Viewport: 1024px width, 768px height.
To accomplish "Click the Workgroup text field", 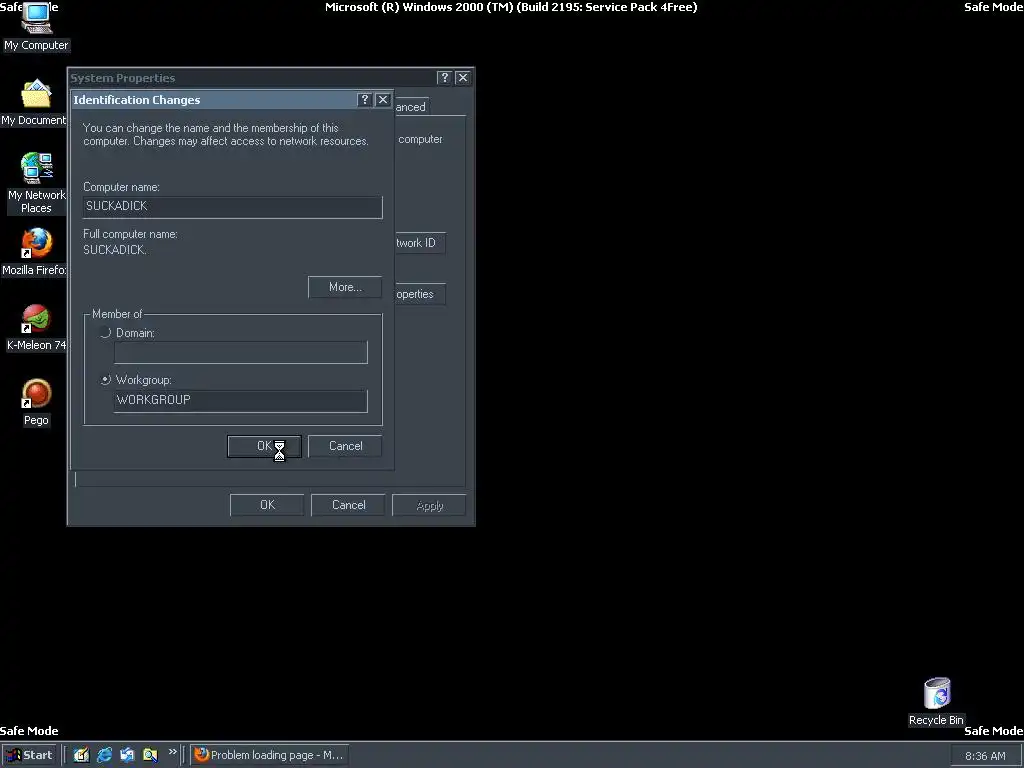I will pyautogui.click(x=240, y=400).
